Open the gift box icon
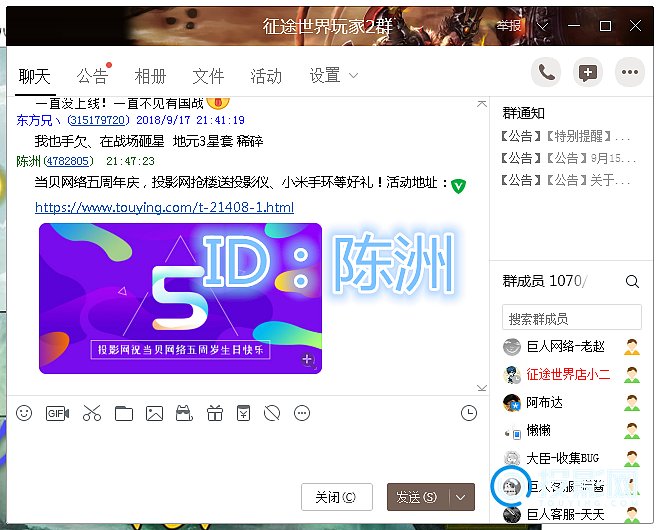The image size is (660, 530). point(214,413)
